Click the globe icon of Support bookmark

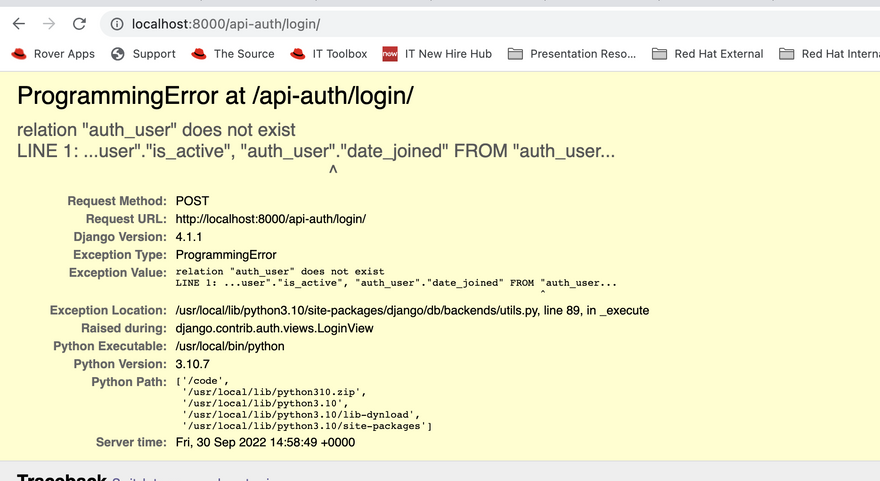pos(118,54)
